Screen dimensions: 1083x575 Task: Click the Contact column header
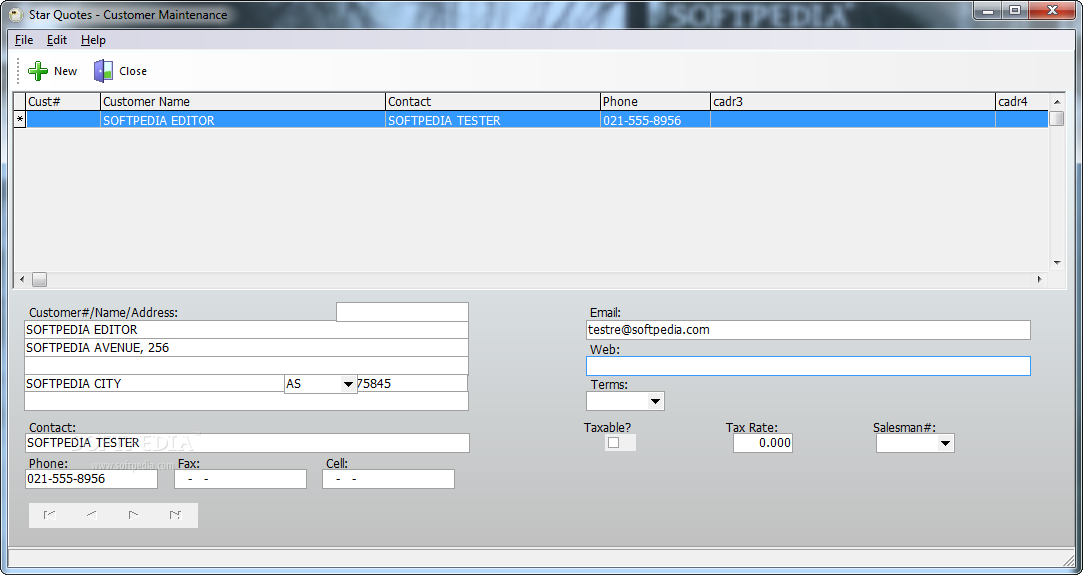pyautogui.click(x=492, y=101)
